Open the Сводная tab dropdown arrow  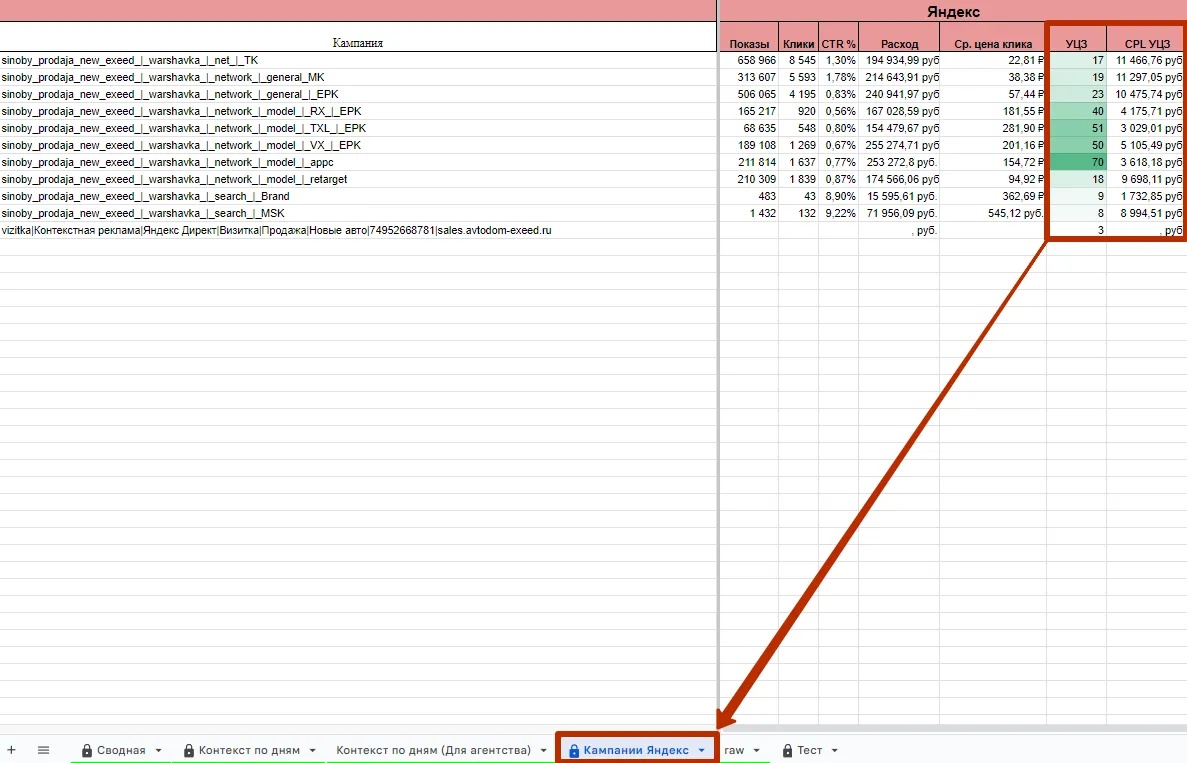point(159,750)
